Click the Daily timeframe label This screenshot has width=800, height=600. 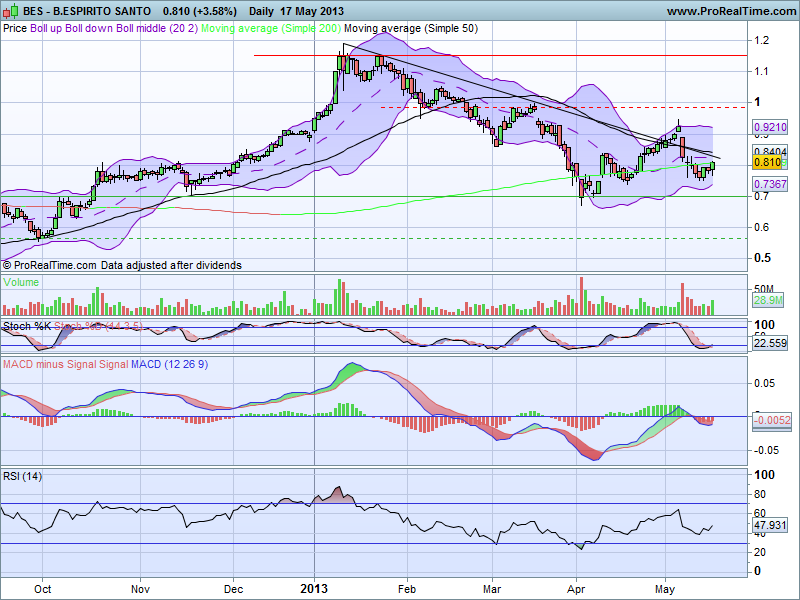click(x=263, y=11)
